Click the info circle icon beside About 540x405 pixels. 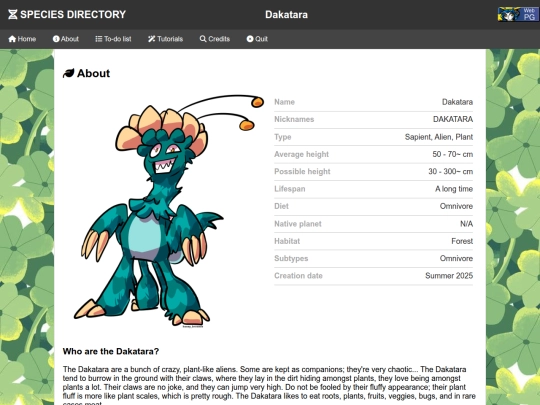coord(56,39)
